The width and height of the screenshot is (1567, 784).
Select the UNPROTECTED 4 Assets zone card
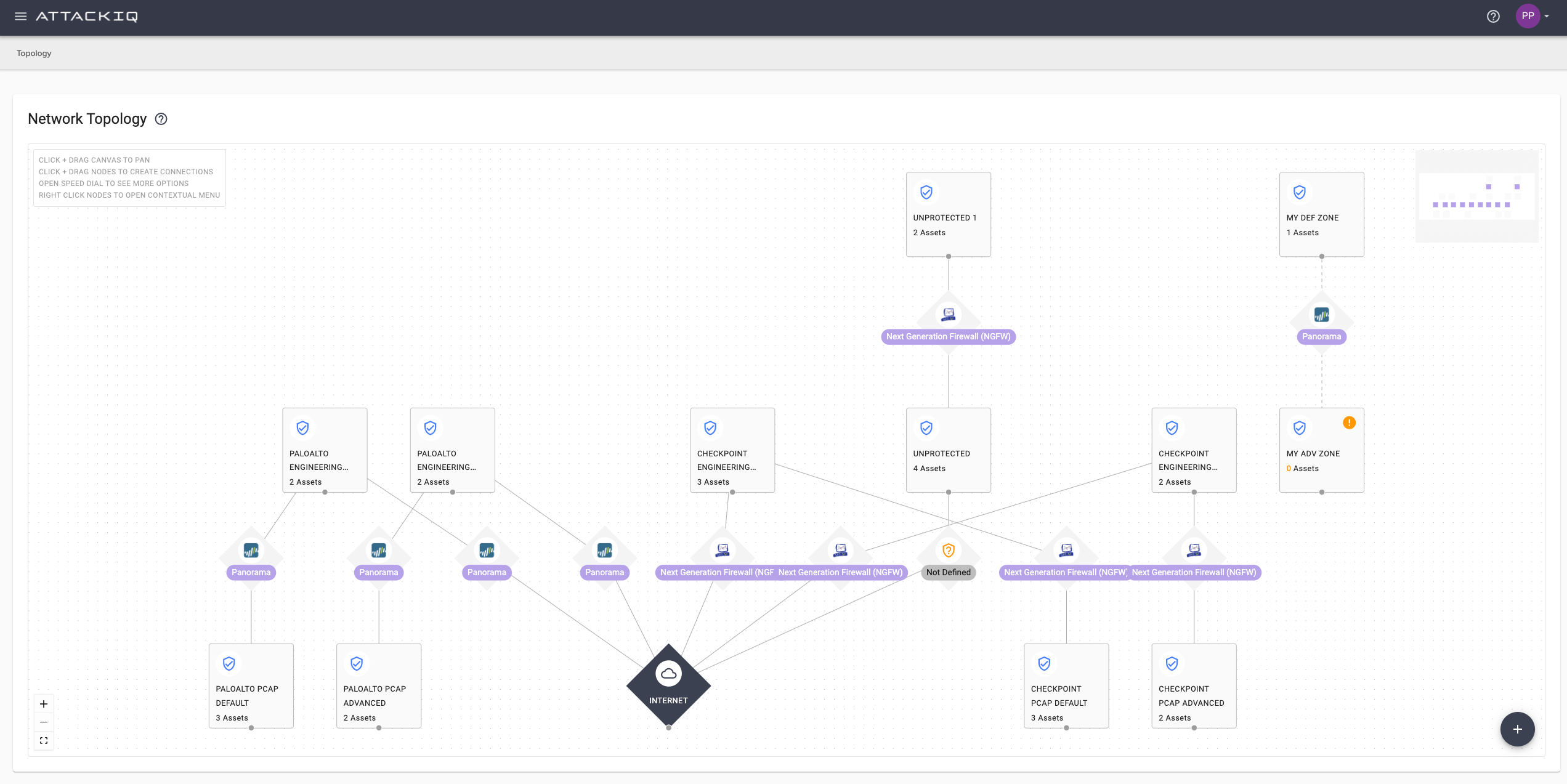click(x=948, y=450)
